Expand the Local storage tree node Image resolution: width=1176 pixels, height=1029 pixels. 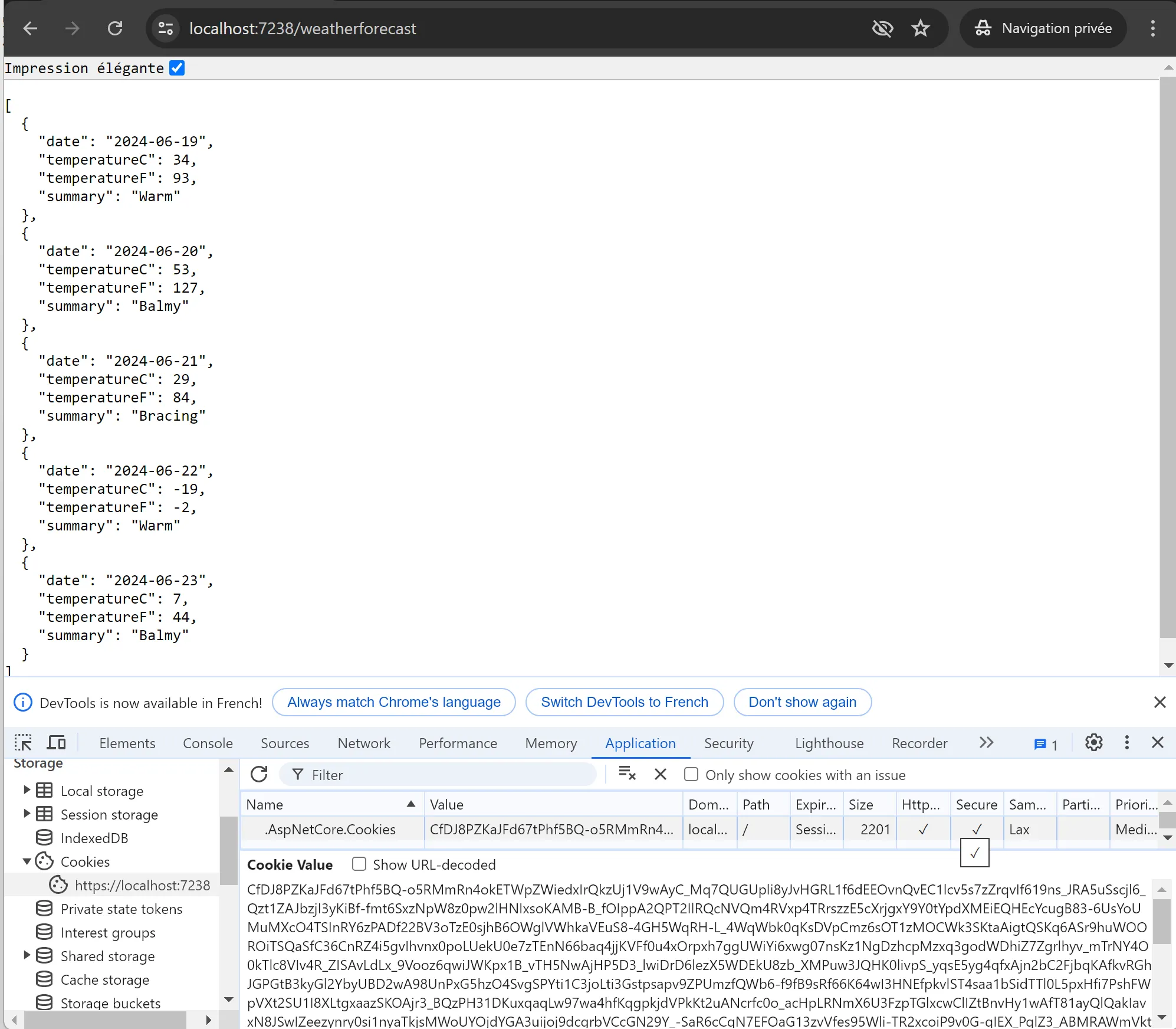click(x=27, y=790)
